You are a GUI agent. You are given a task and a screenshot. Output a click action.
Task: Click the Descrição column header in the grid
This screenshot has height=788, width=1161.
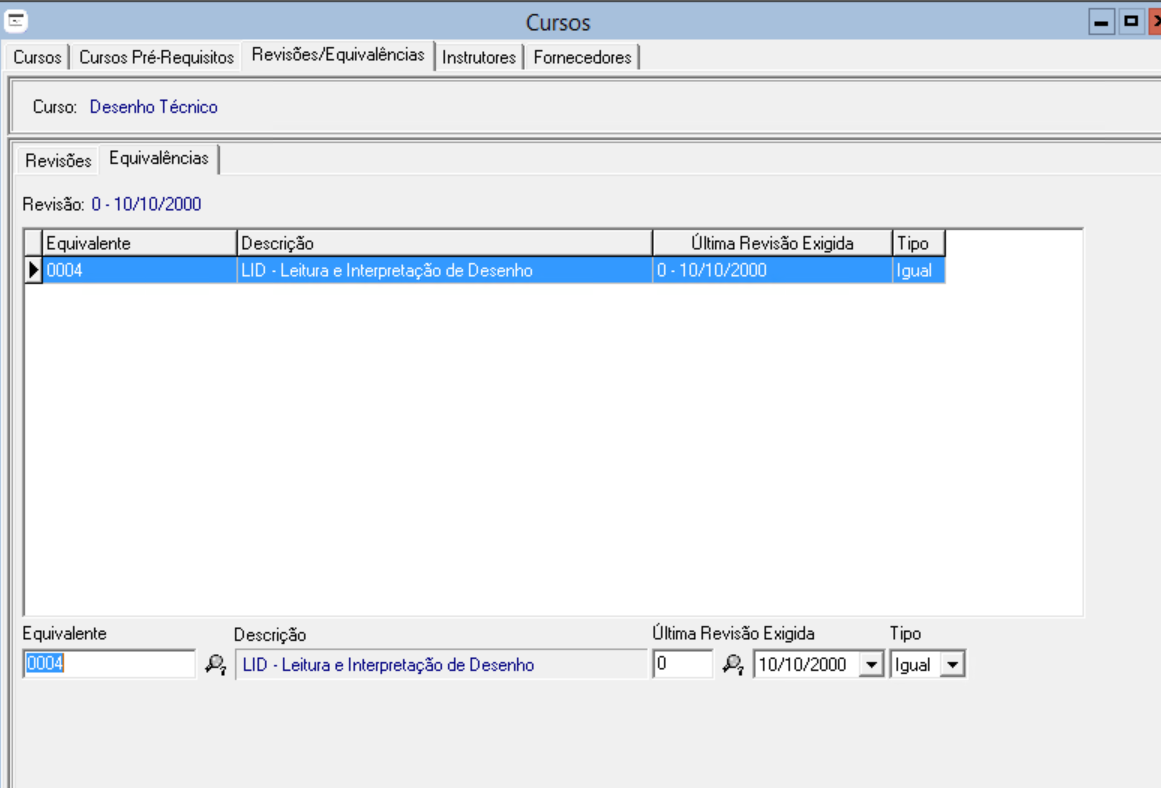click(444, 243)
